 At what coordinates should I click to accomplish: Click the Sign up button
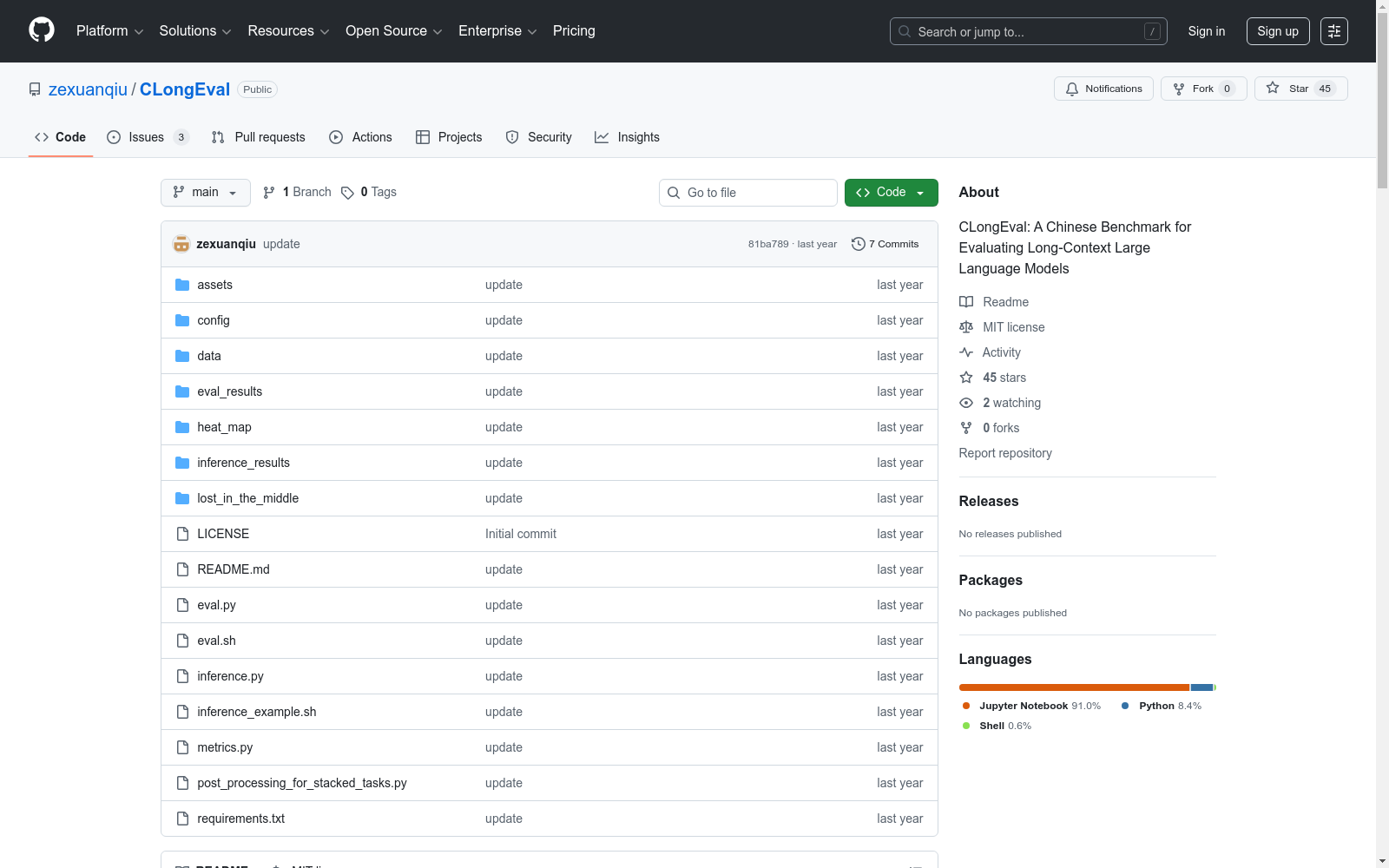pyautogui.click(x=1278, y=31)
